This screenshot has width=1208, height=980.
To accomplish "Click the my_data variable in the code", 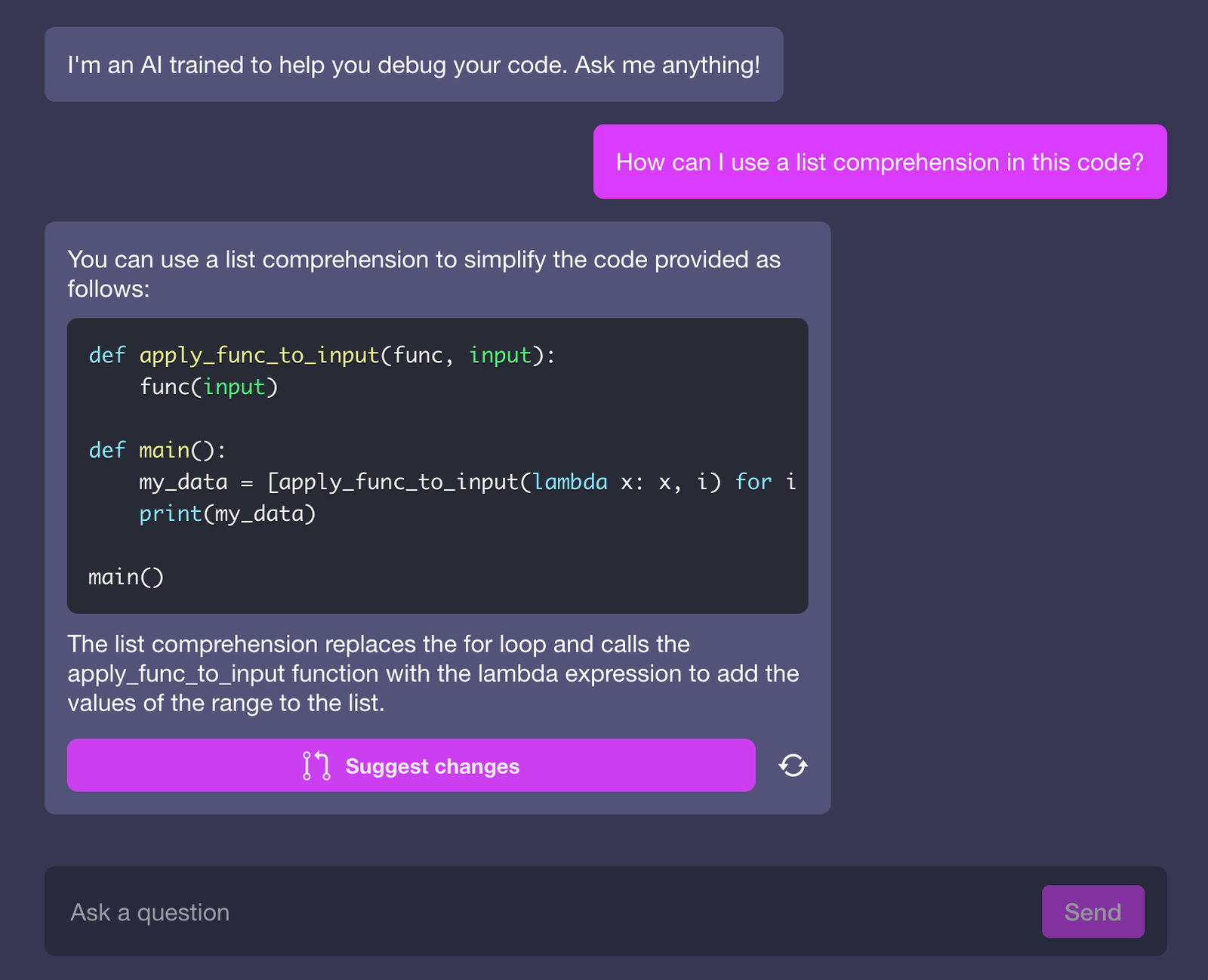I will click(x=183, y=482).
